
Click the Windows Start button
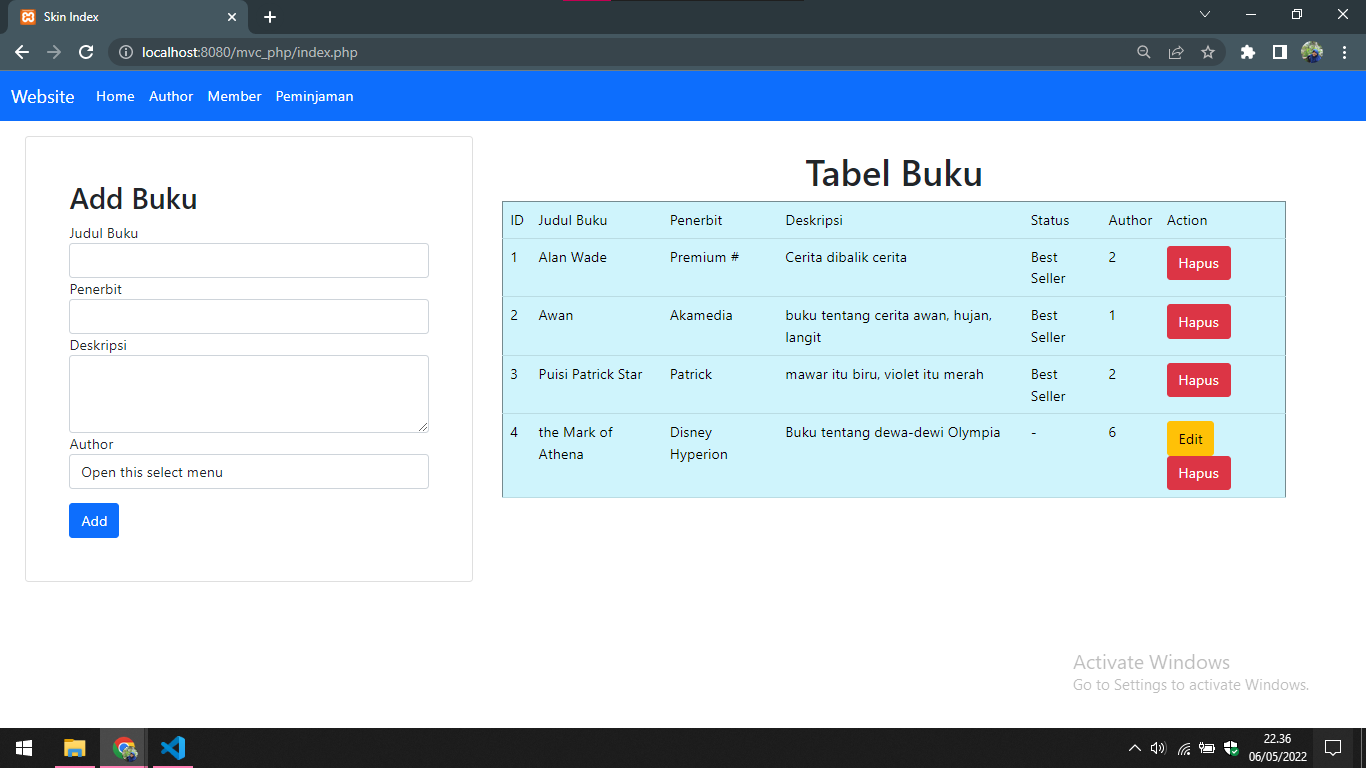click(23, 747)
